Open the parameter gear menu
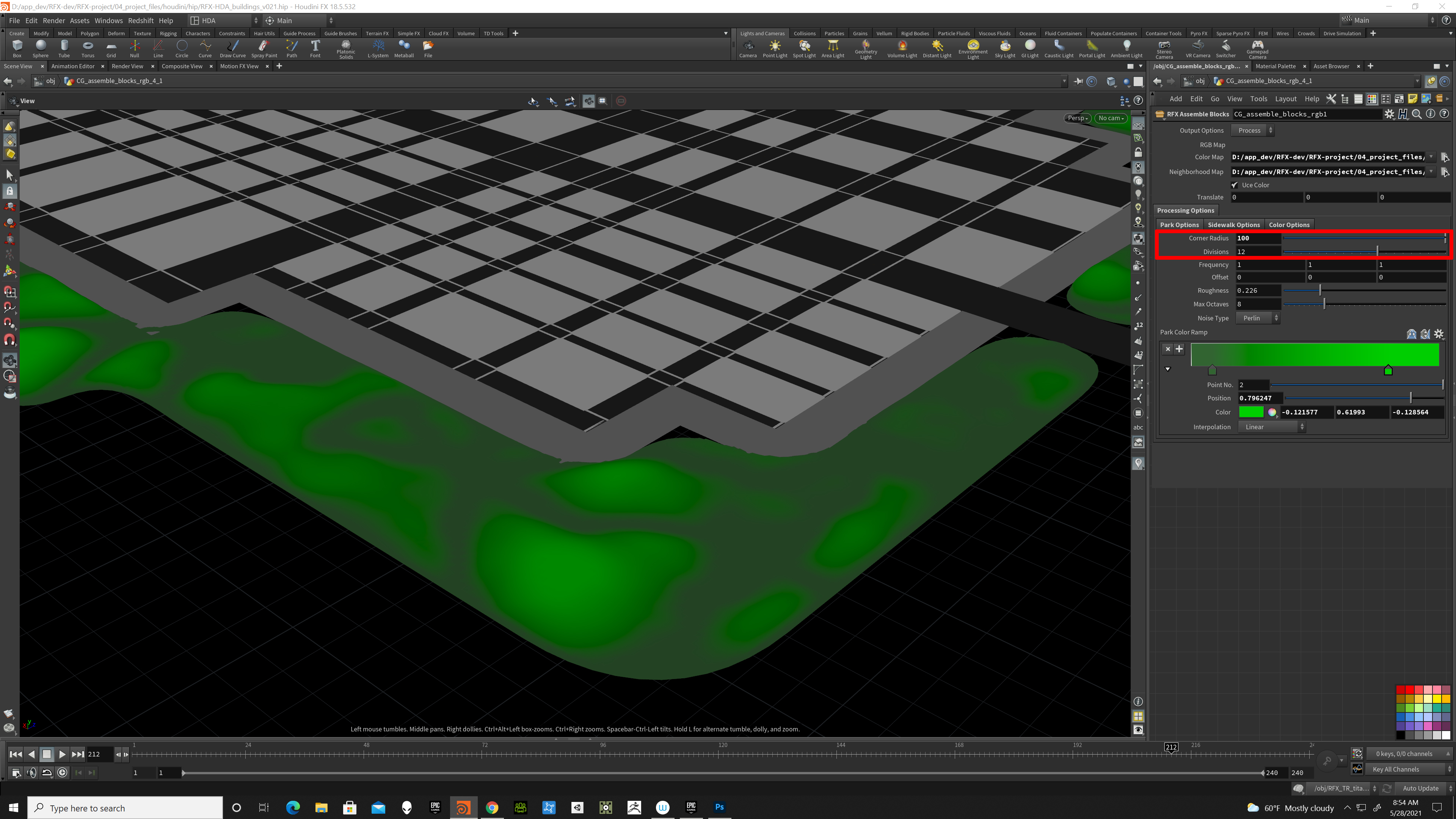Screen dimensions: 1456x819 click(x=1389, y=114)
